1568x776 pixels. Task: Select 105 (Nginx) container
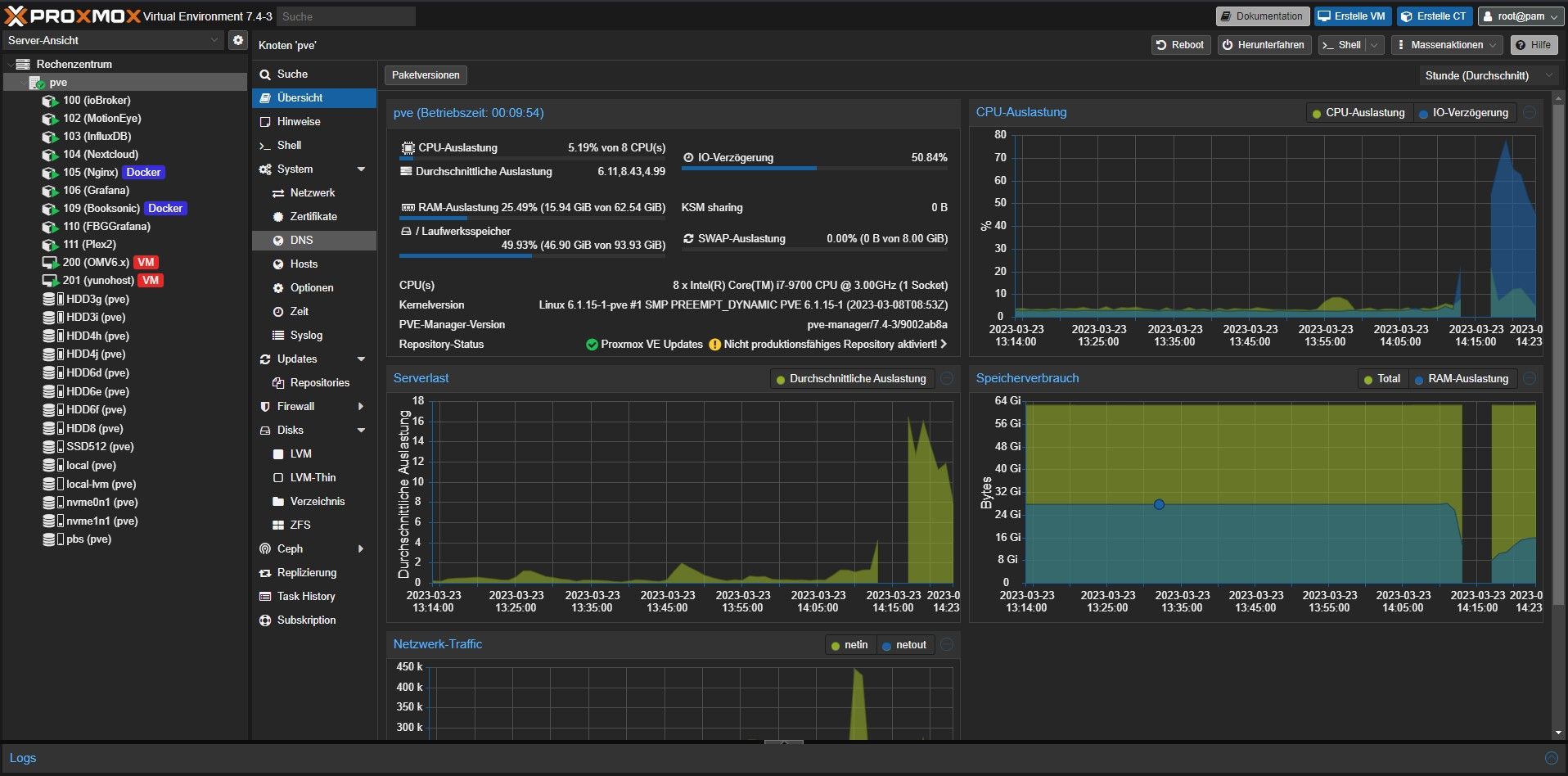click(125, 173)
